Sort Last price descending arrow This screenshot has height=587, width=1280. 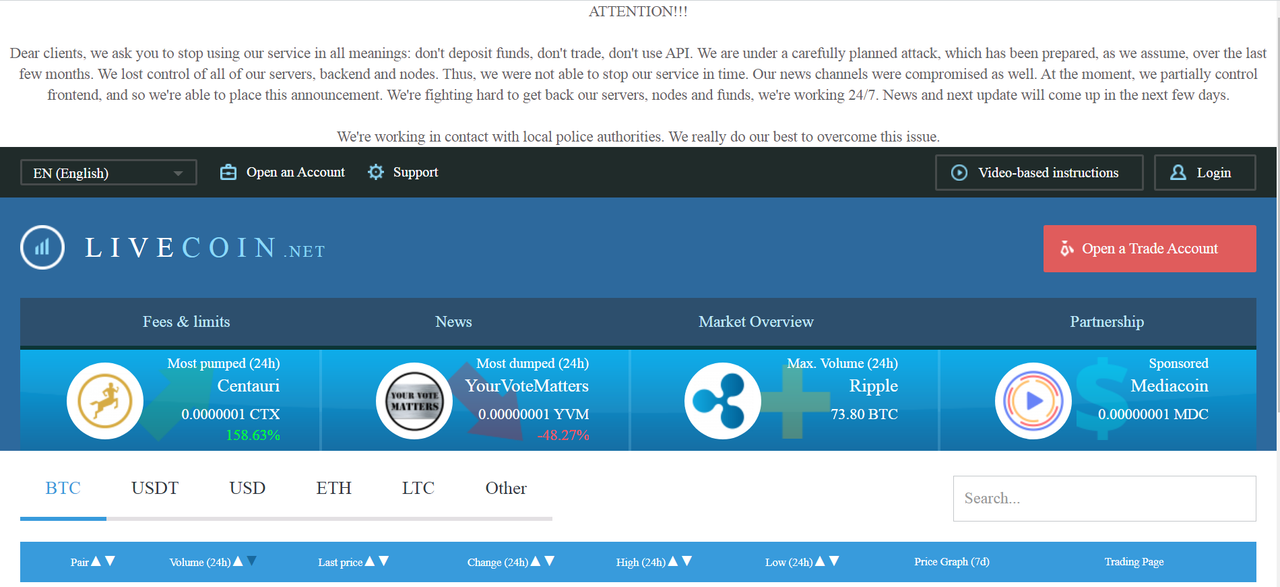point(384,562)
